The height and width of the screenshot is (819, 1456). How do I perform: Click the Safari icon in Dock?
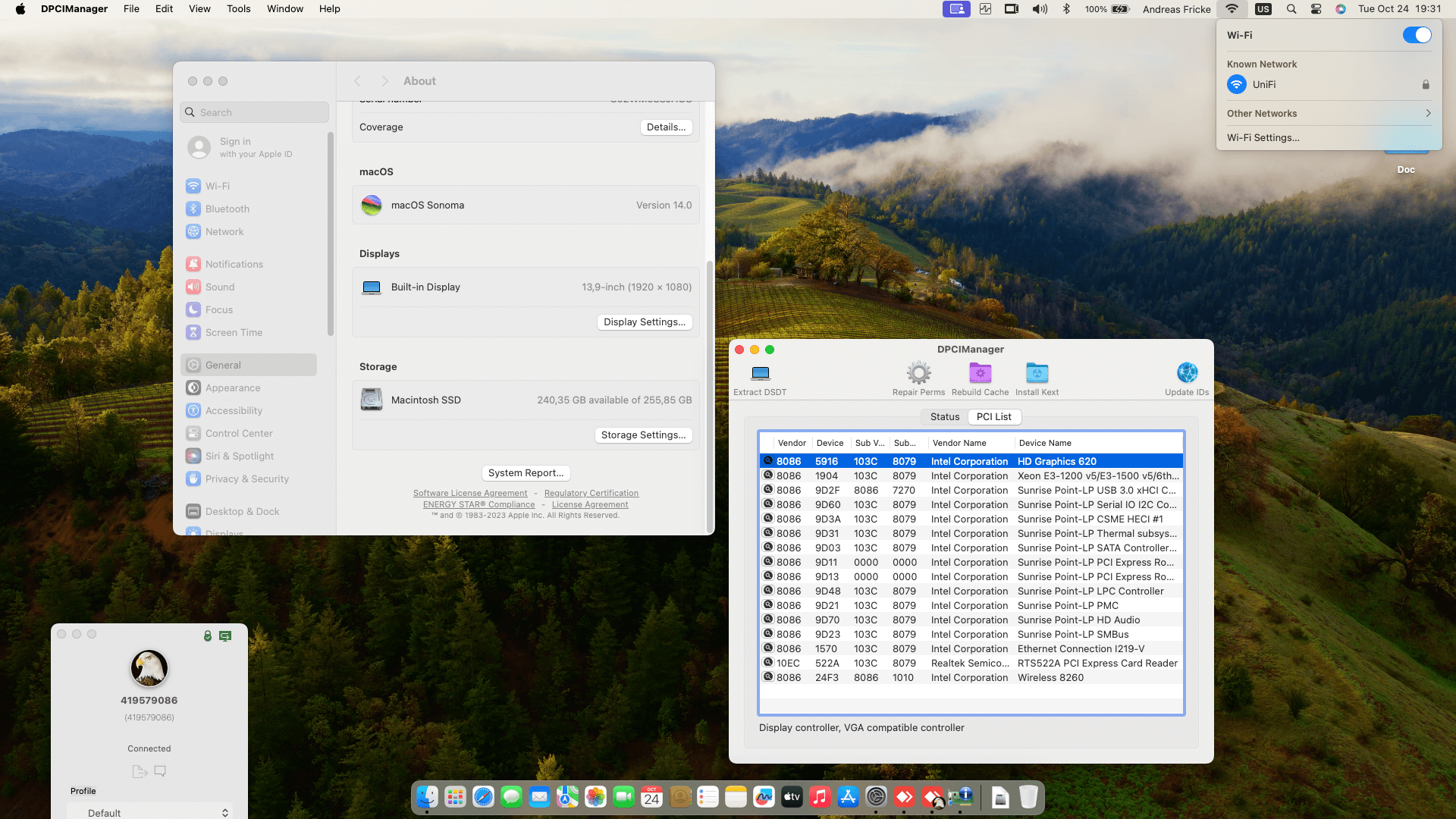pyautogui.click(x=483, y=797)
